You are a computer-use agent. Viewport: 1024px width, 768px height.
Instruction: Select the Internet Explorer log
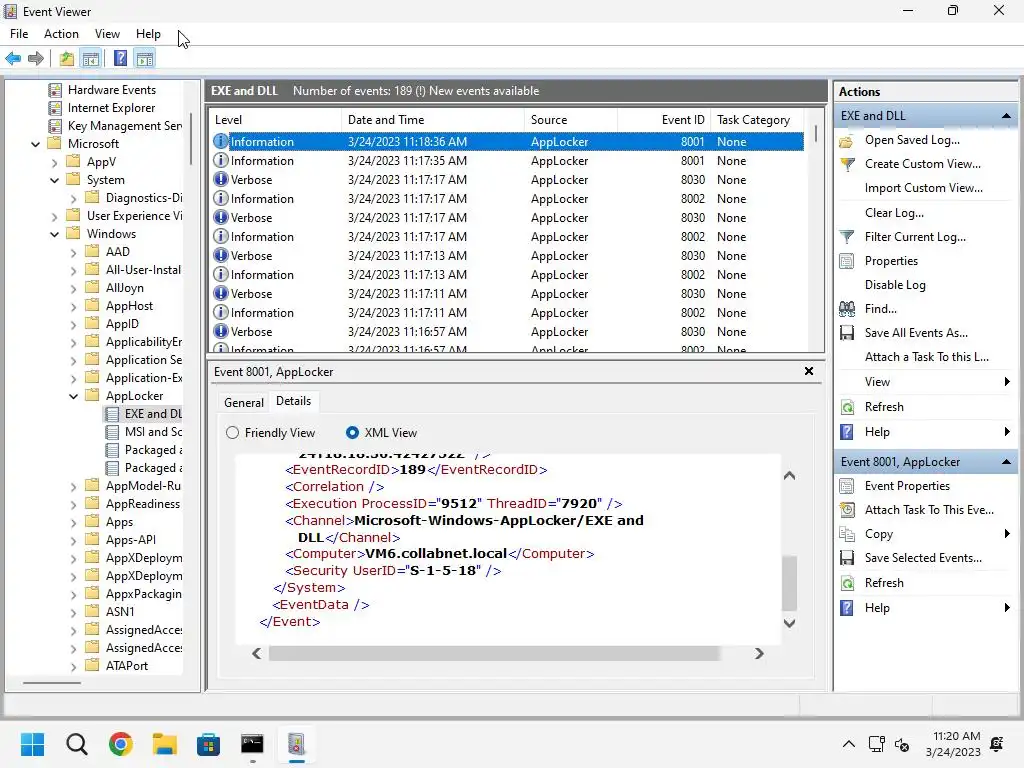pos(102,108)
